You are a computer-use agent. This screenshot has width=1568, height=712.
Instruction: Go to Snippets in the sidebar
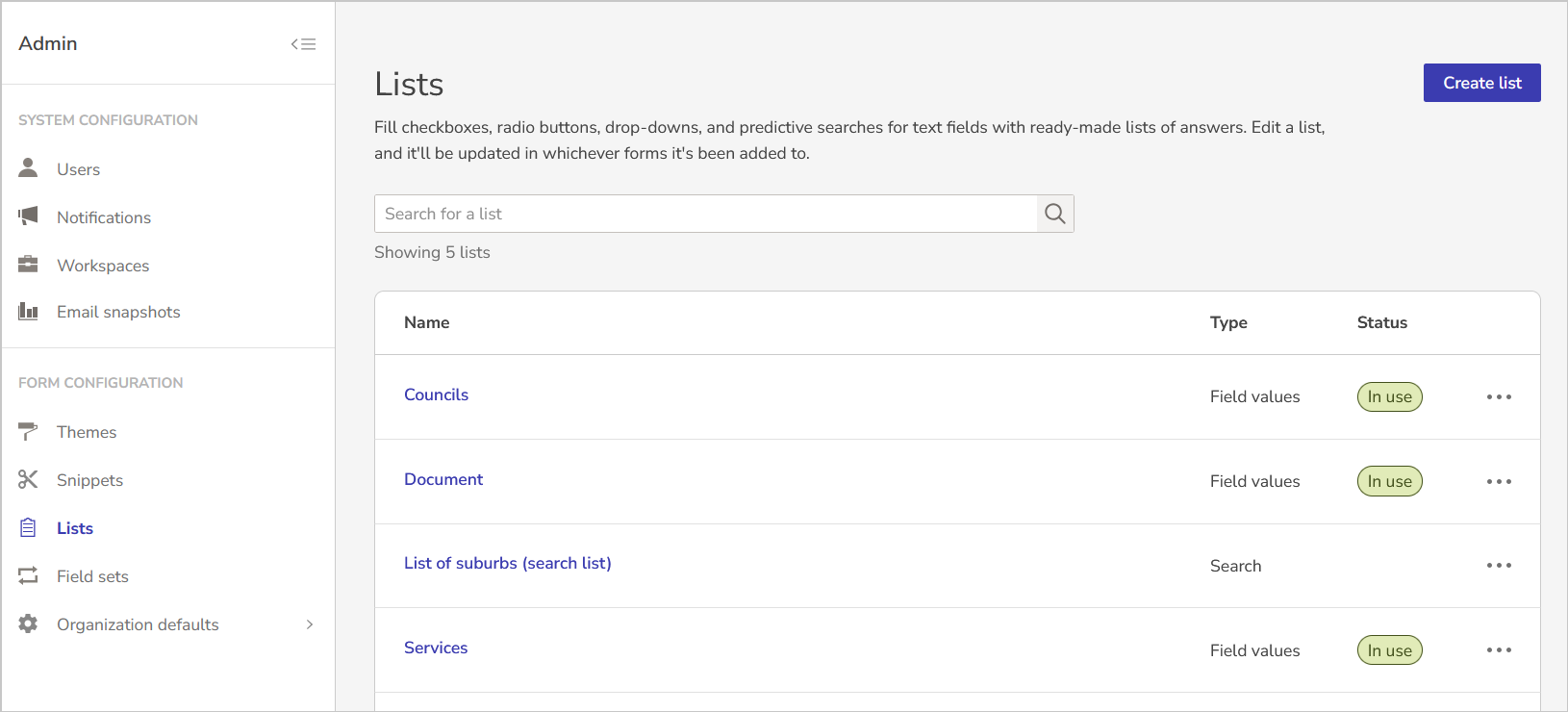point(89,480)
